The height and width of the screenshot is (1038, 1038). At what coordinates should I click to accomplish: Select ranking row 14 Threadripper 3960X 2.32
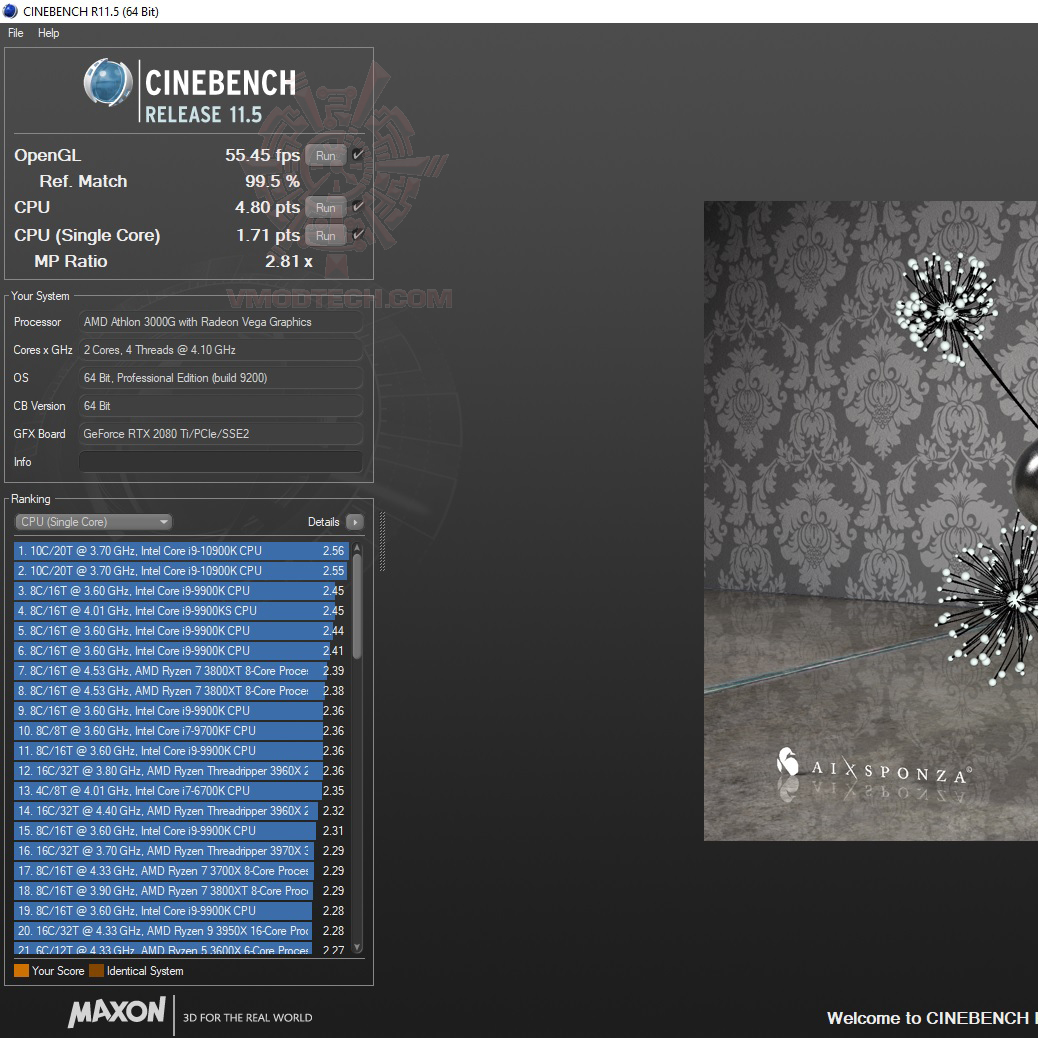pyautogui.click(x=181, y=810)
